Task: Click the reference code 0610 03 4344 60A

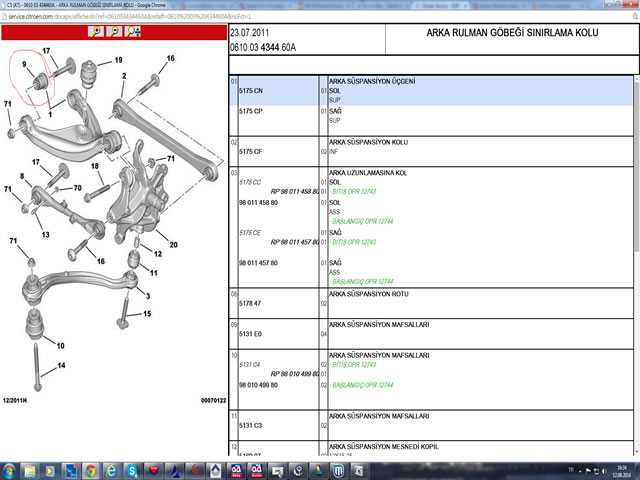Action: point(263,47)
